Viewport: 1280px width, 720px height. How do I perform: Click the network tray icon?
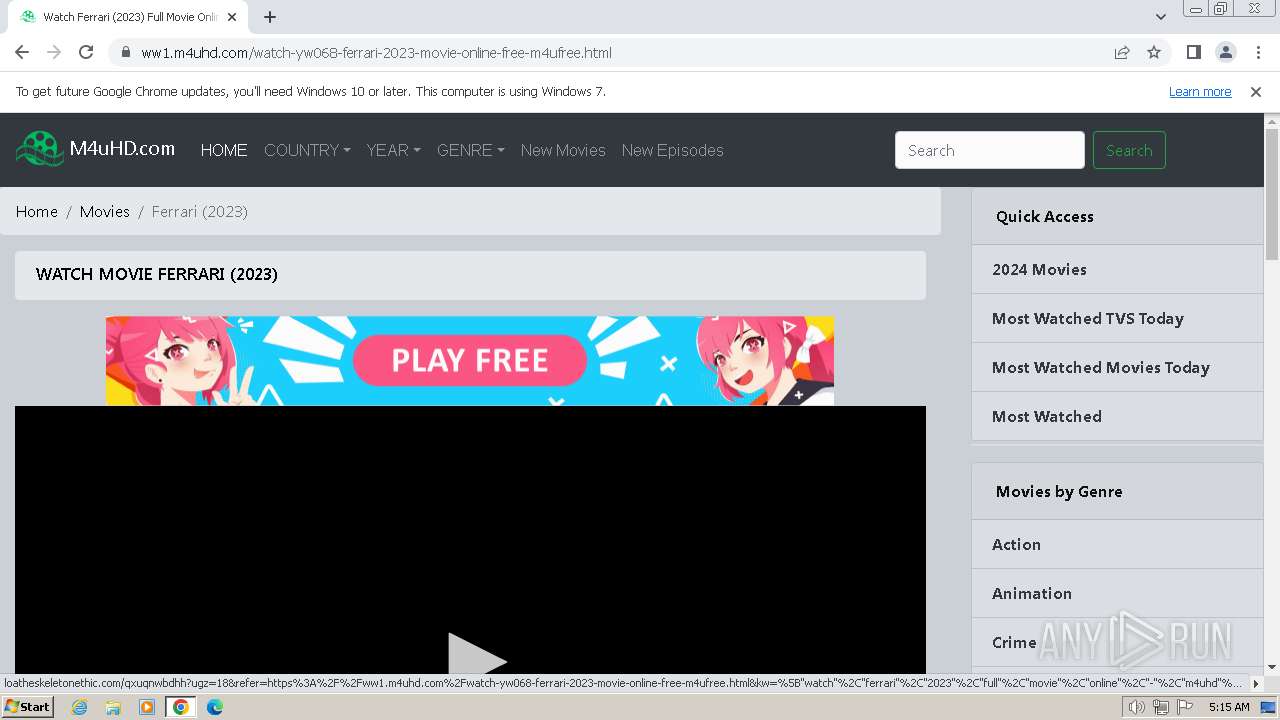1160,707
